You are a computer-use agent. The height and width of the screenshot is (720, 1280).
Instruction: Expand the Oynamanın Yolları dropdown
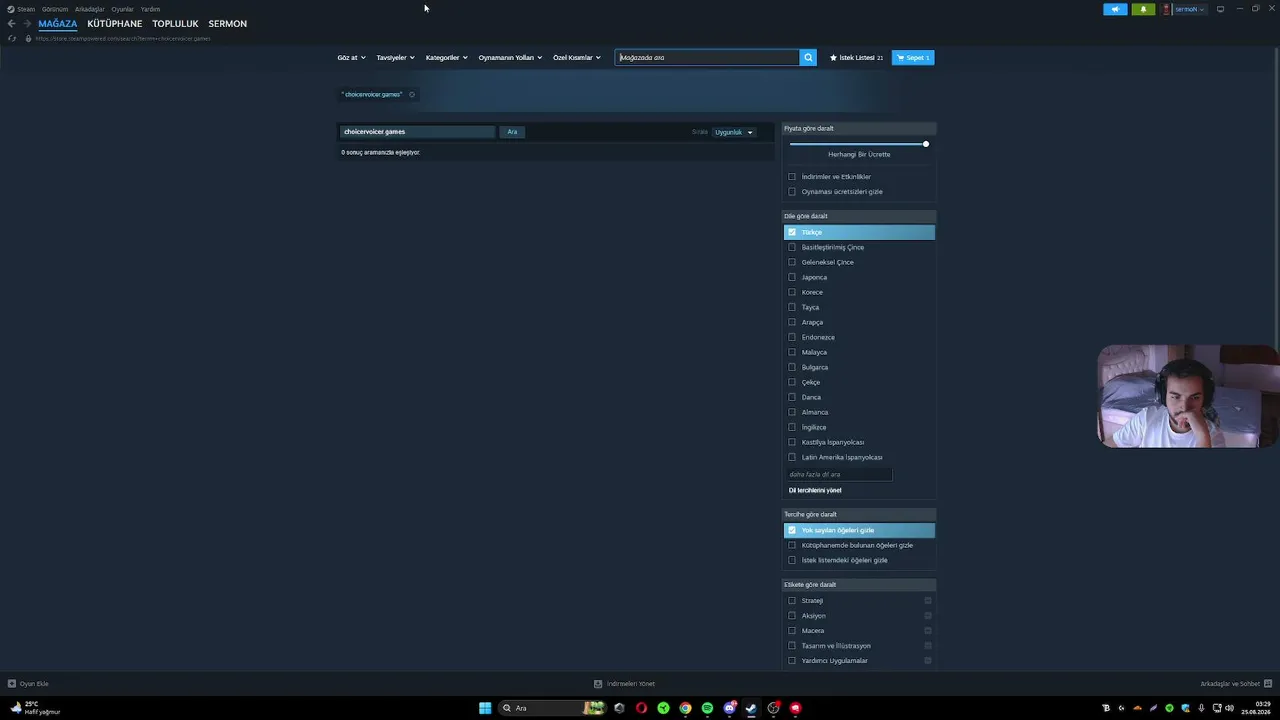510,58
